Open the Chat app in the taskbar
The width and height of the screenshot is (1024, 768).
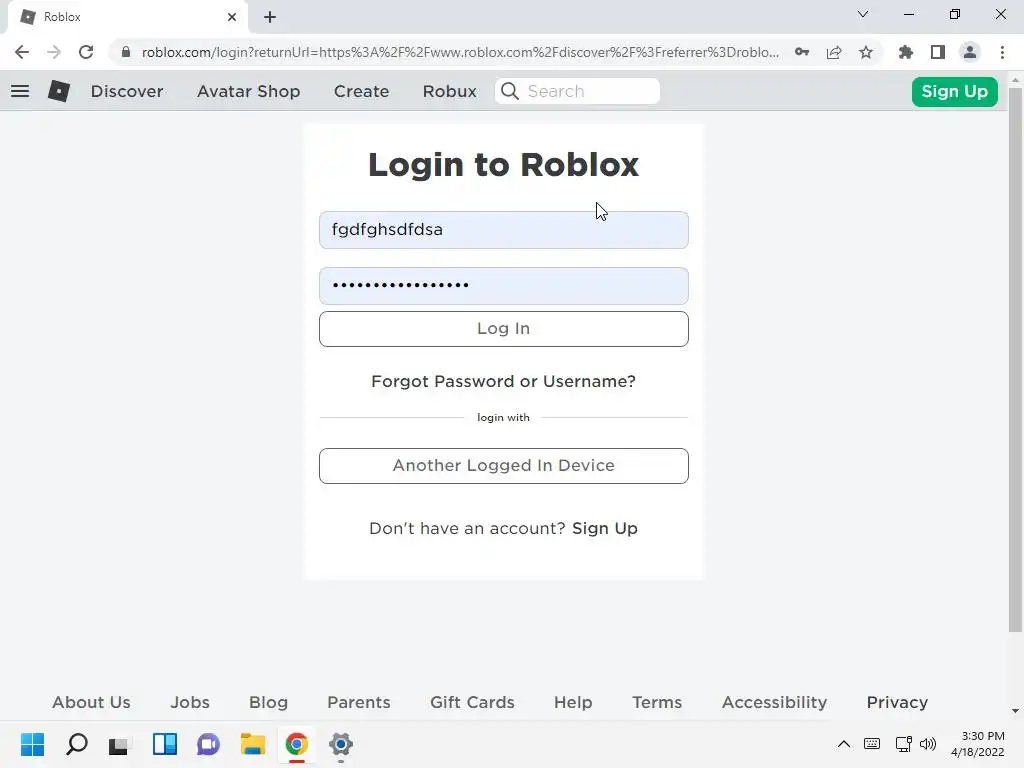(x=208, y=744)
